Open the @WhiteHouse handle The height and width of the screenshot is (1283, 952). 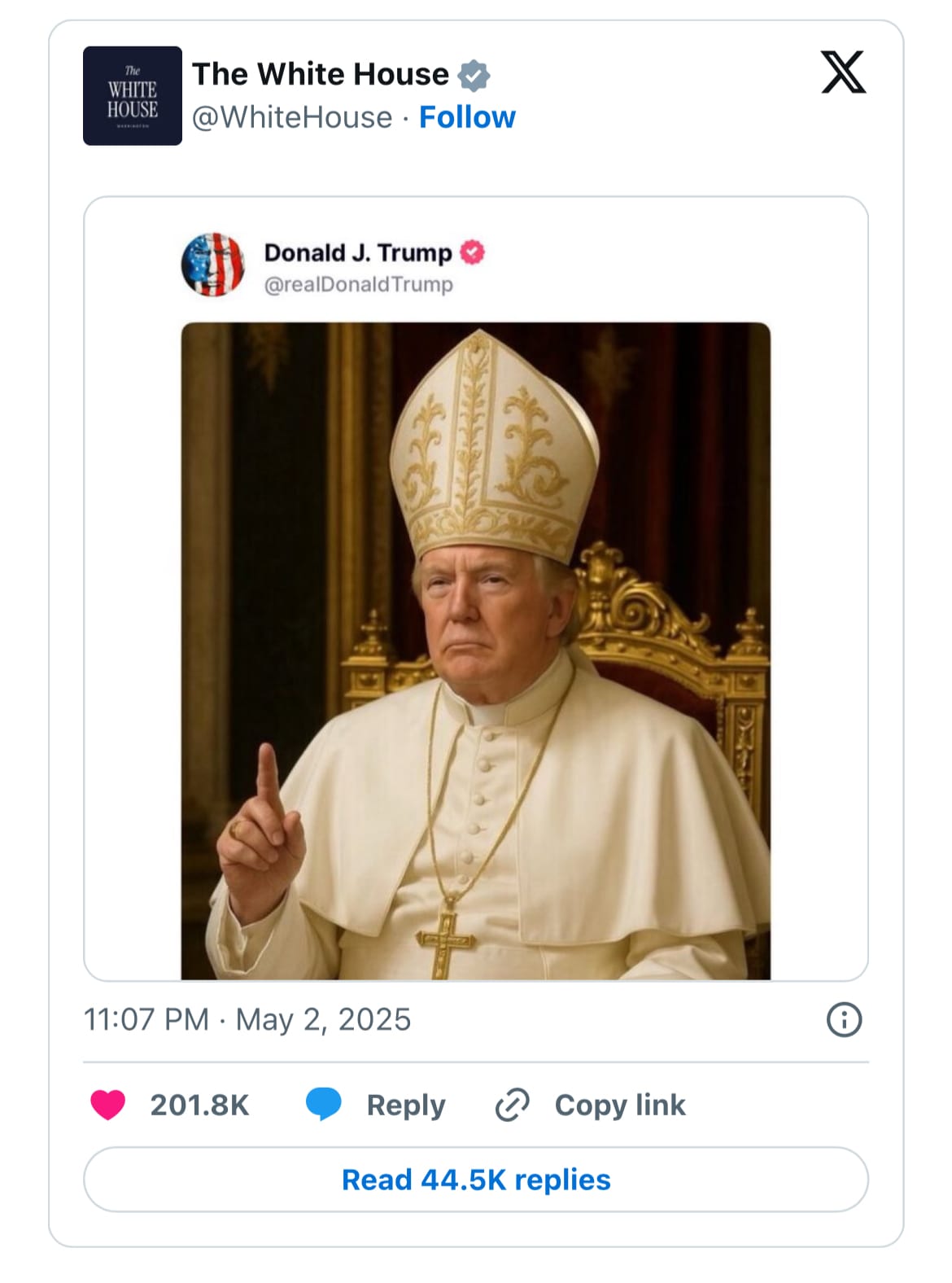click(x=292, y=117)
